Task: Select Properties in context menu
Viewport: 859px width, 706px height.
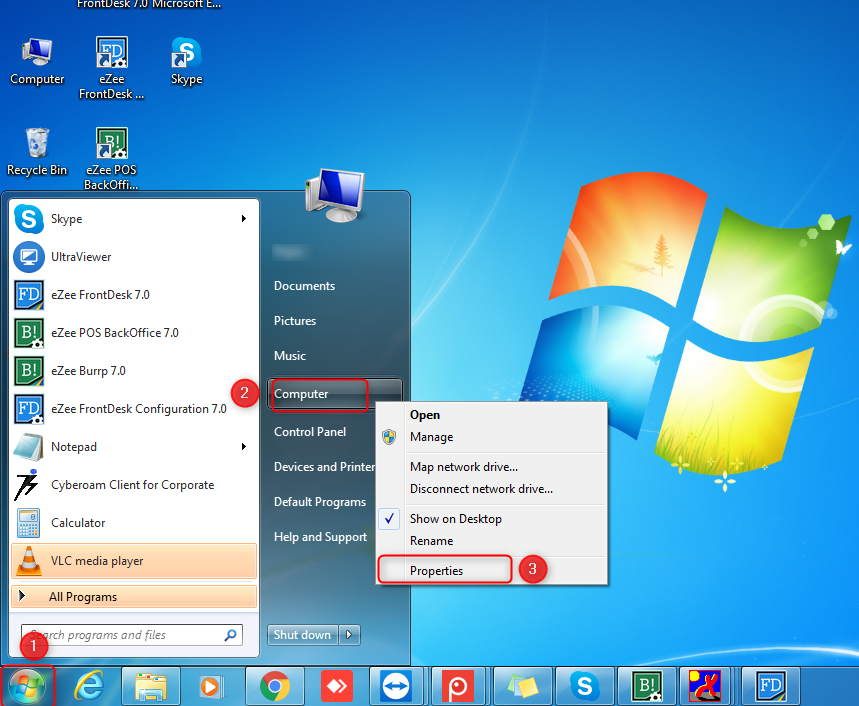Action: (491, 571)
